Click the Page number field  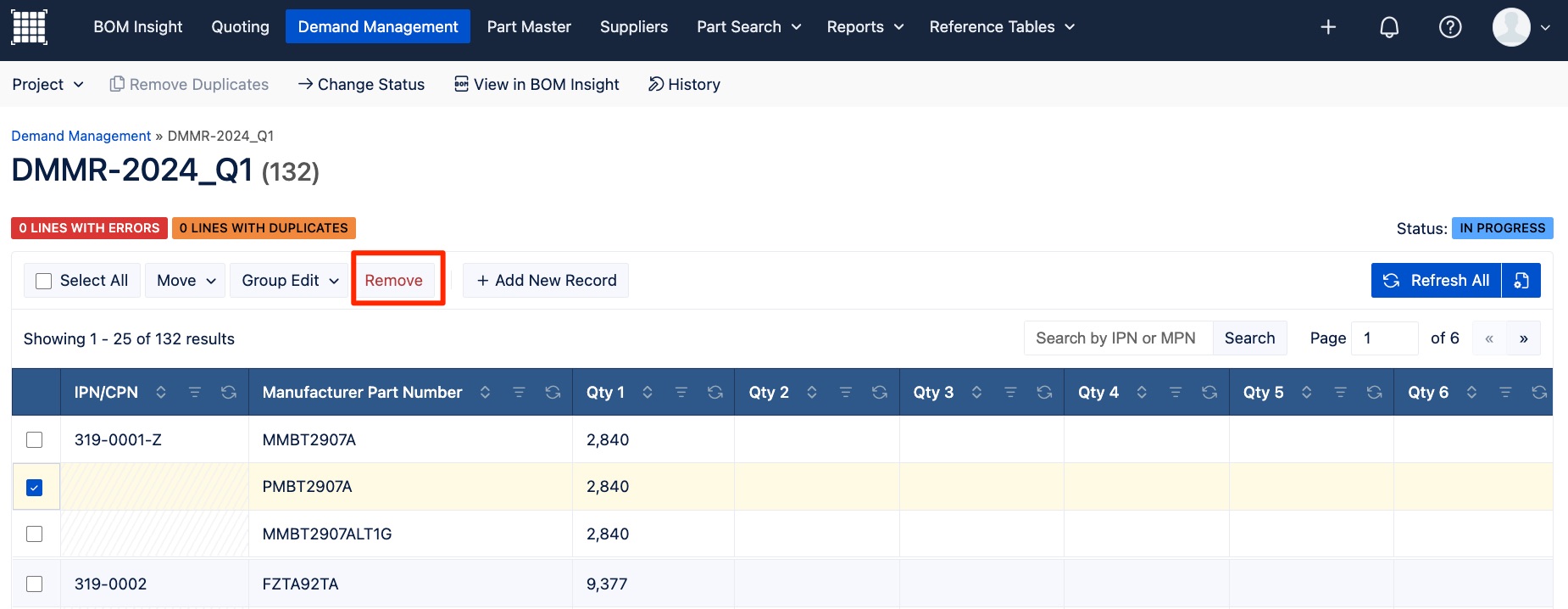click(1385, 338)
